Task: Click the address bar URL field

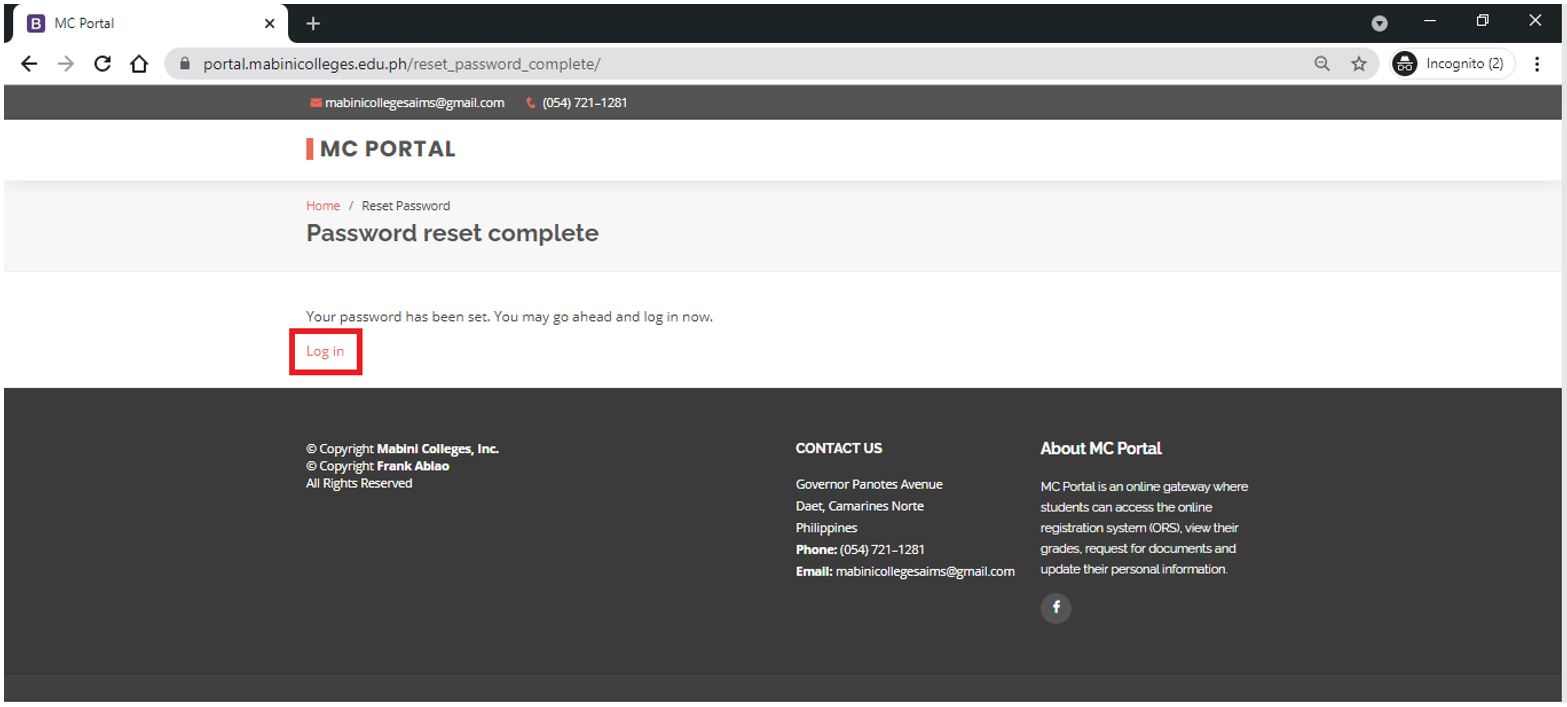Action: tap(700, 64)
